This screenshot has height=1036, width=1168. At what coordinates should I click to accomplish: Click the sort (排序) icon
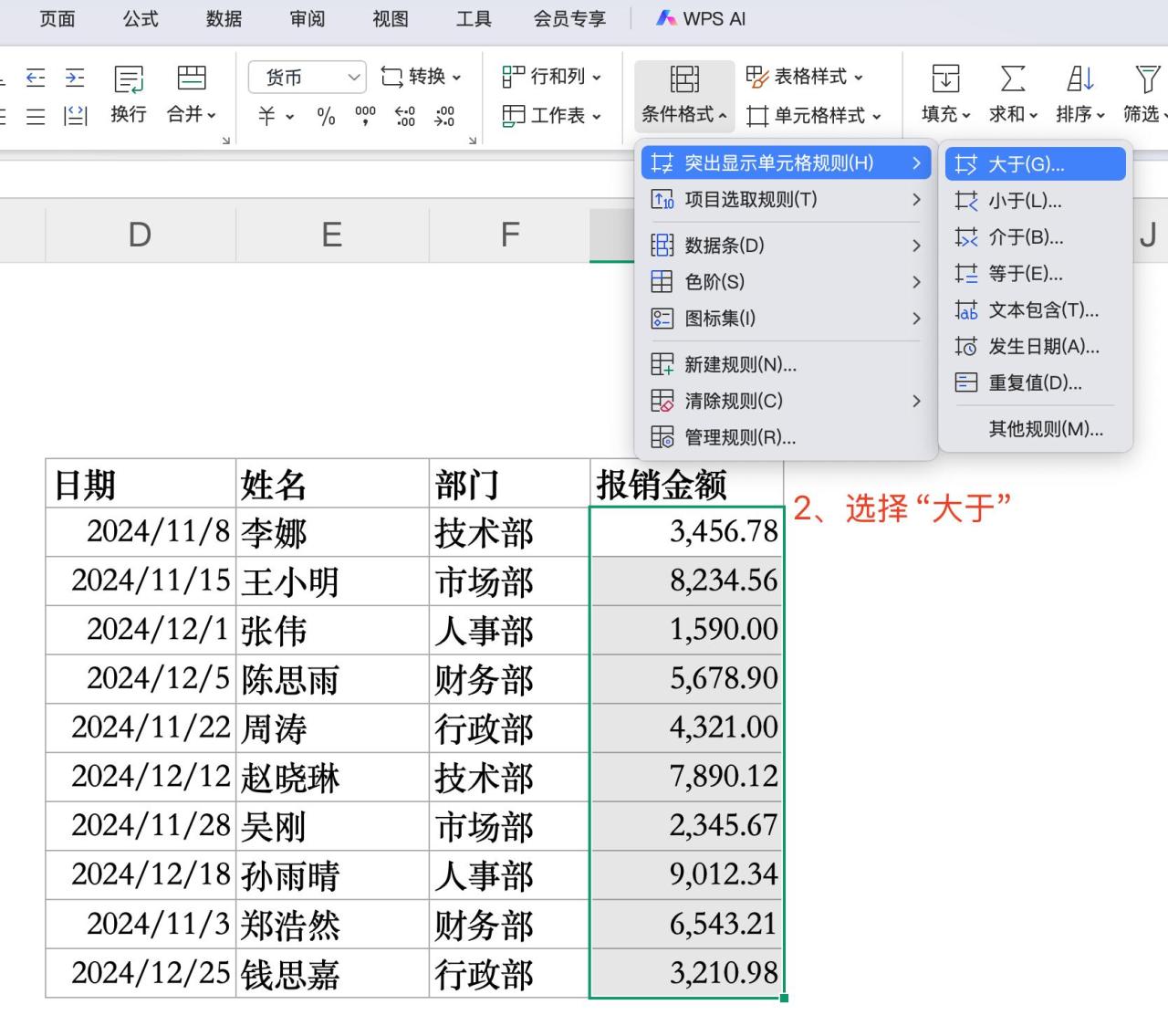[x=1080, y=78]
